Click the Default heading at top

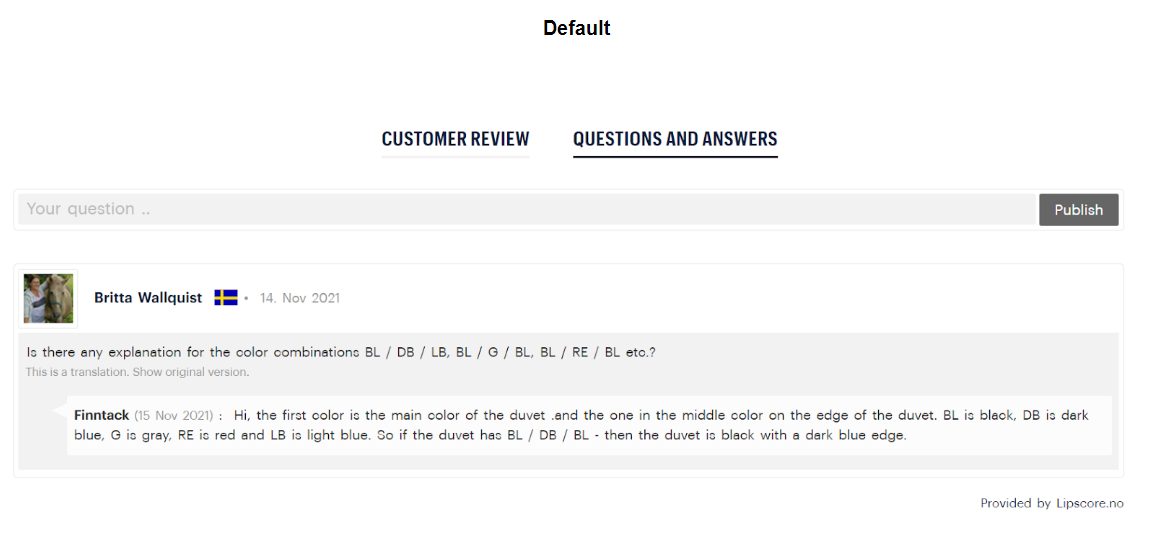577,28
